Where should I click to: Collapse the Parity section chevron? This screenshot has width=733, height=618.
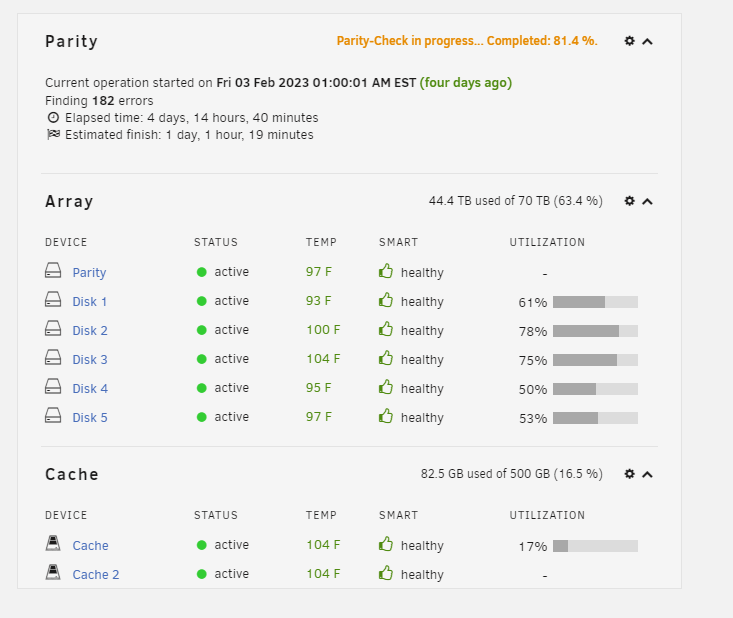[x=647, y=42]
